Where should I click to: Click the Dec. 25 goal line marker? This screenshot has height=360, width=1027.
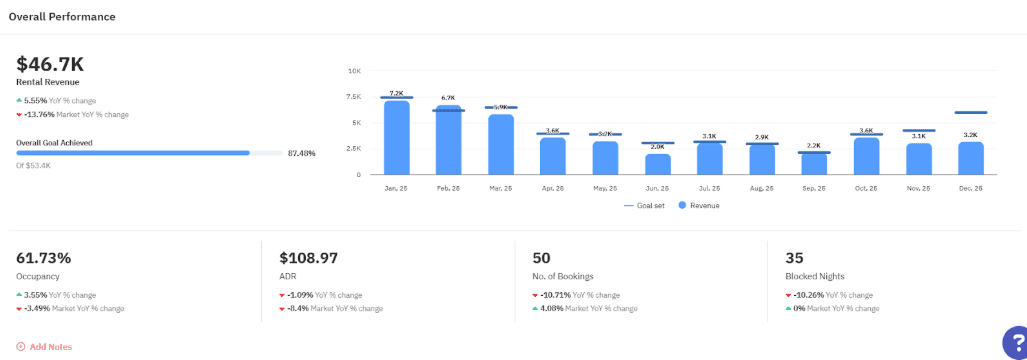(x=971, y=113)
